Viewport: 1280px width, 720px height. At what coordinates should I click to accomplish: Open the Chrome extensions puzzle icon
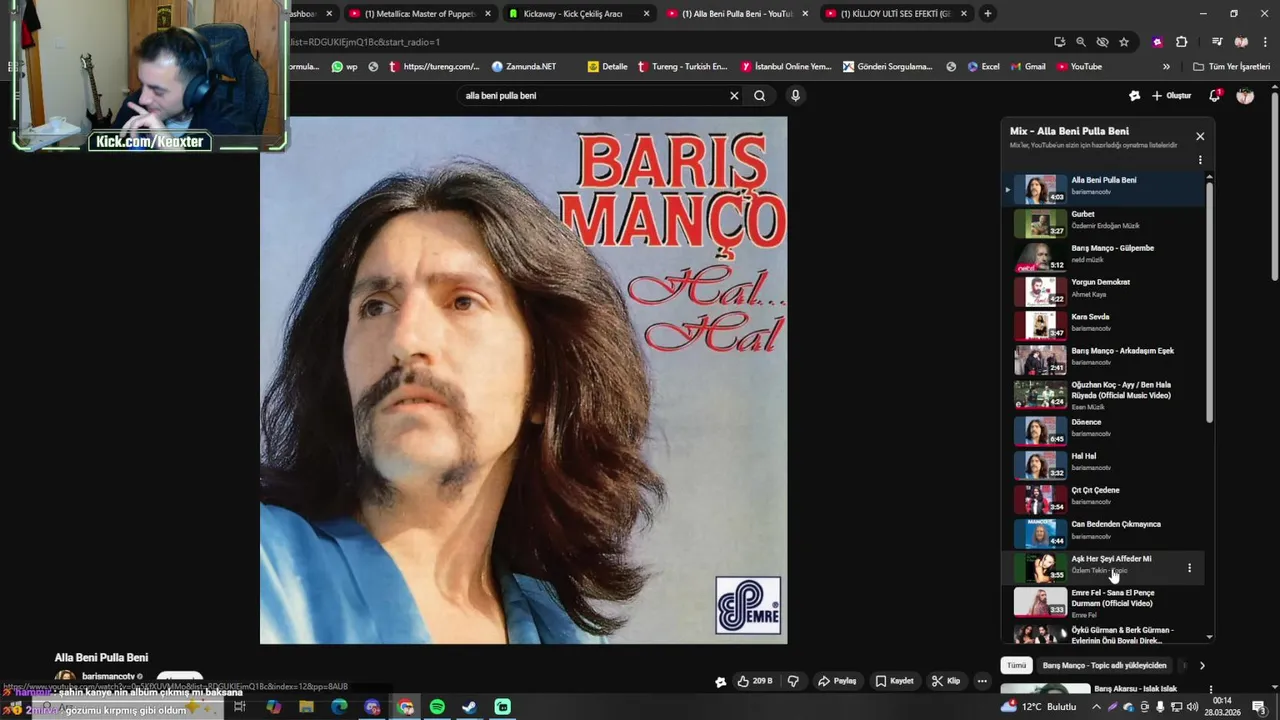pos(1182,42)
